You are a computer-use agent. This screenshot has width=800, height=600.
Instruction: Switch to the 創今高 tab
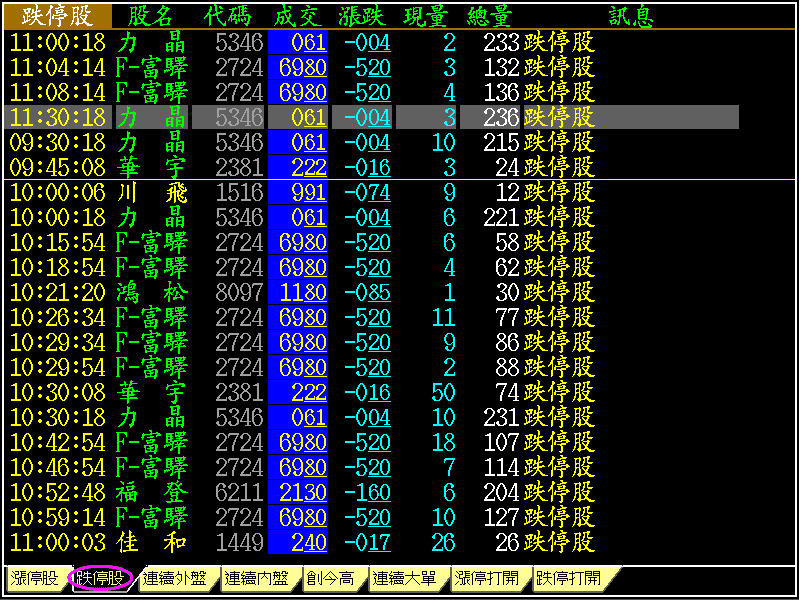tap(330, 578)
